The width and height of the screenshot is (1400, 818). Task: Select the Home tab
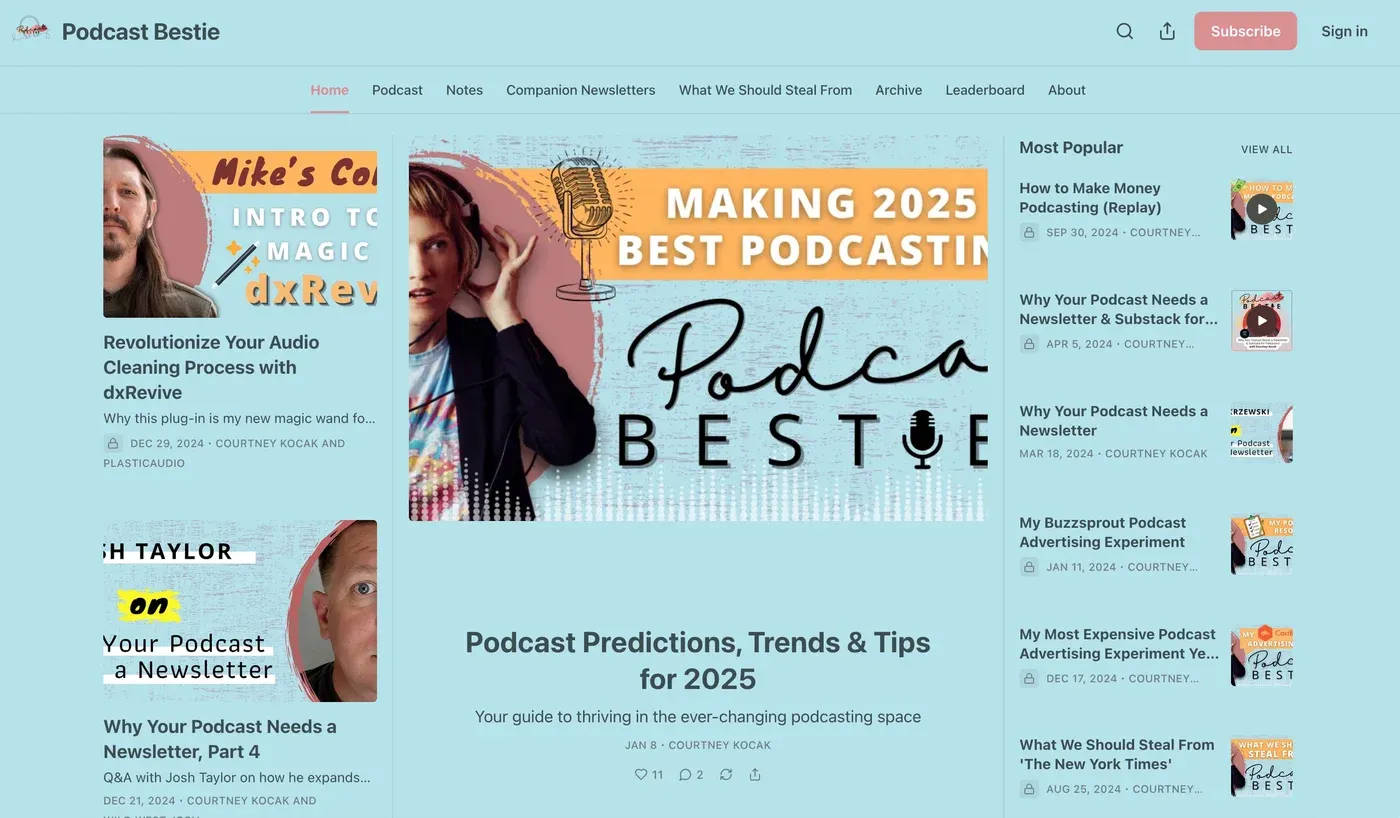tap(329, 90)
